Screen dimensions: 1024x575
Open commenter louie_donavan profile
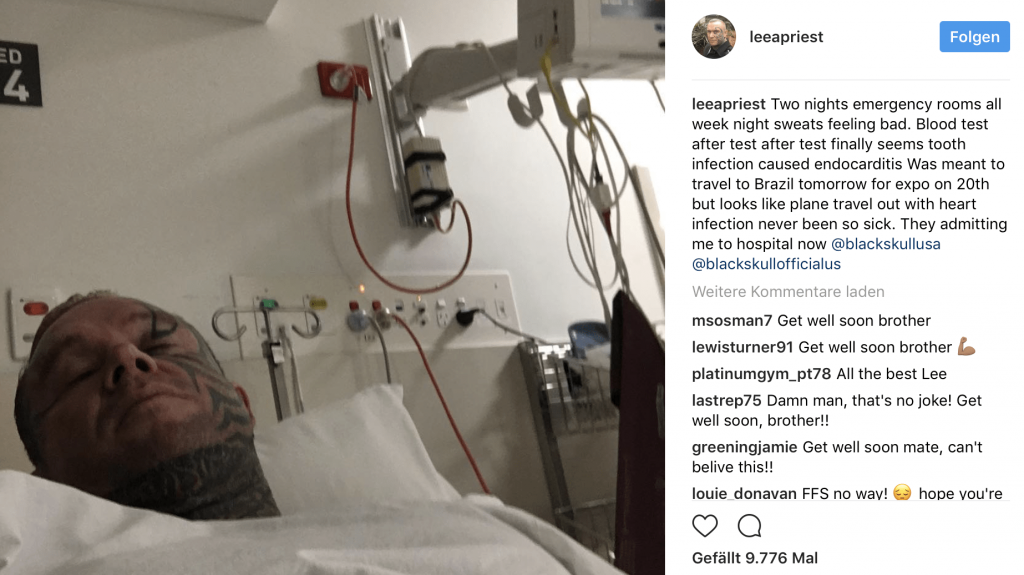coord(744,493)
